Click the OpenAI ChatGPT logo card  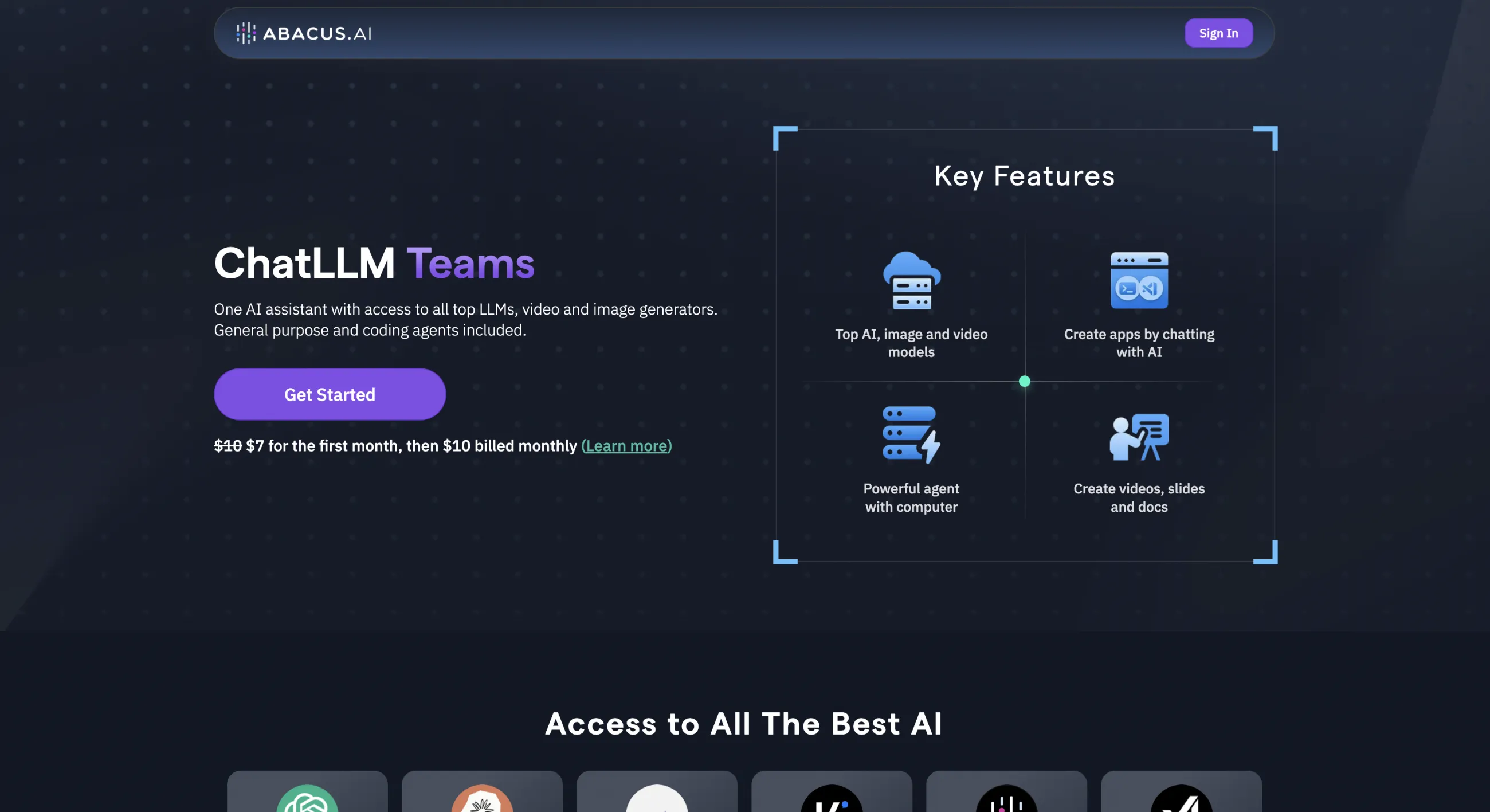coord(307,791)
